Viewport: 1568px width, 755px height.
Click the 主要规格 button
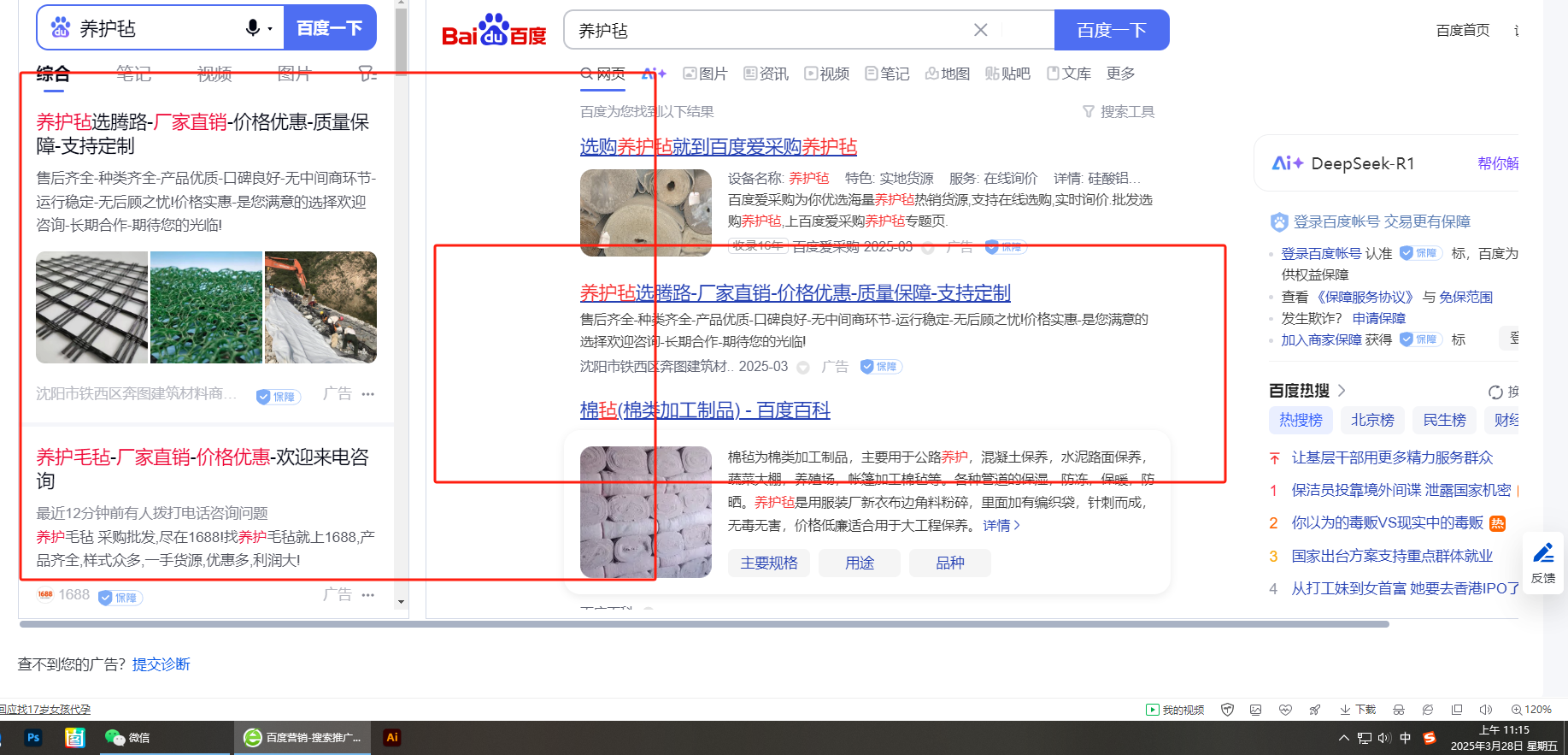[x=769, y=563]
